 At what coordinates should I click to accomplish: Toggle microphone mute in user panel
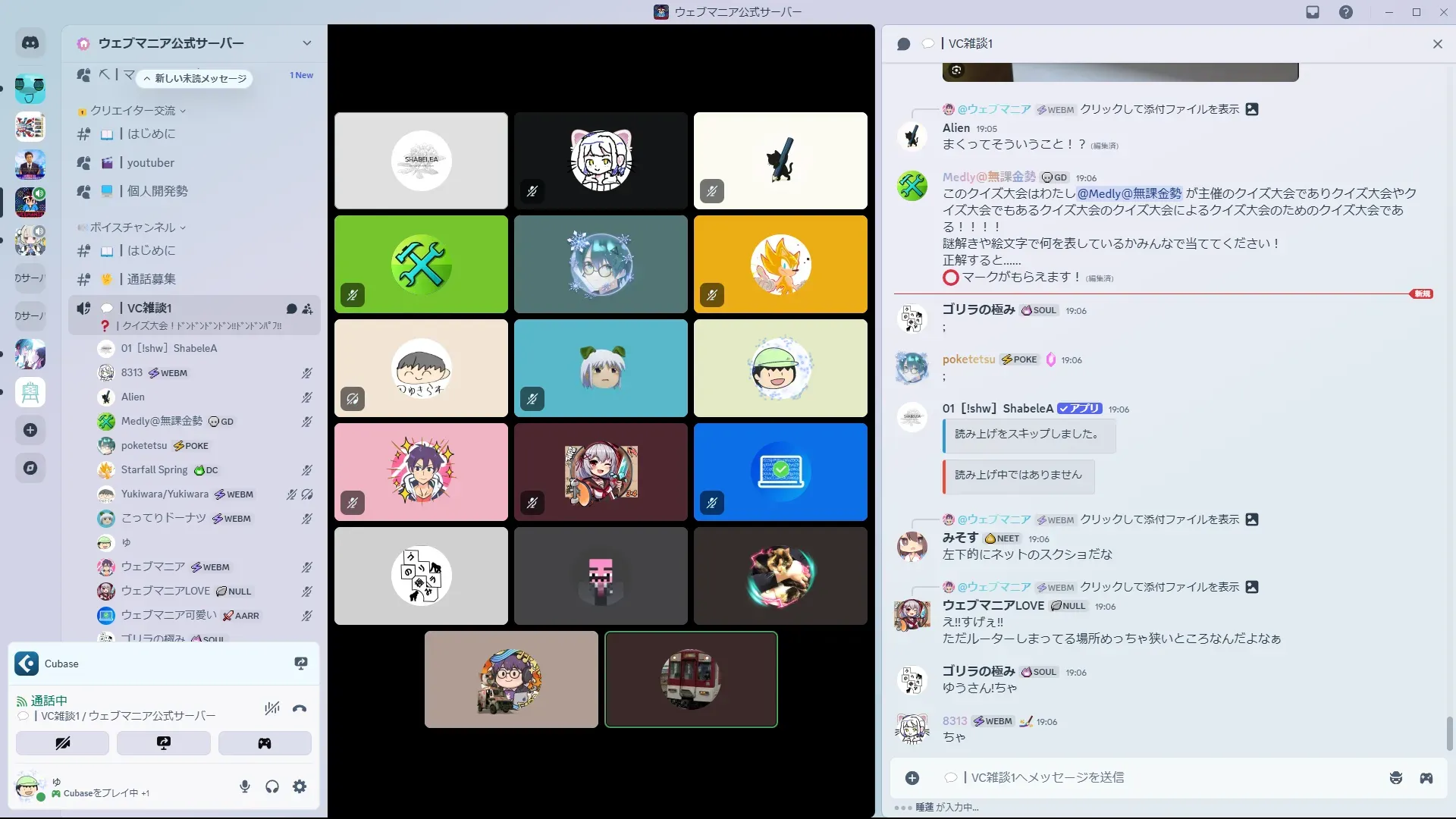click(x=245, y=786)
